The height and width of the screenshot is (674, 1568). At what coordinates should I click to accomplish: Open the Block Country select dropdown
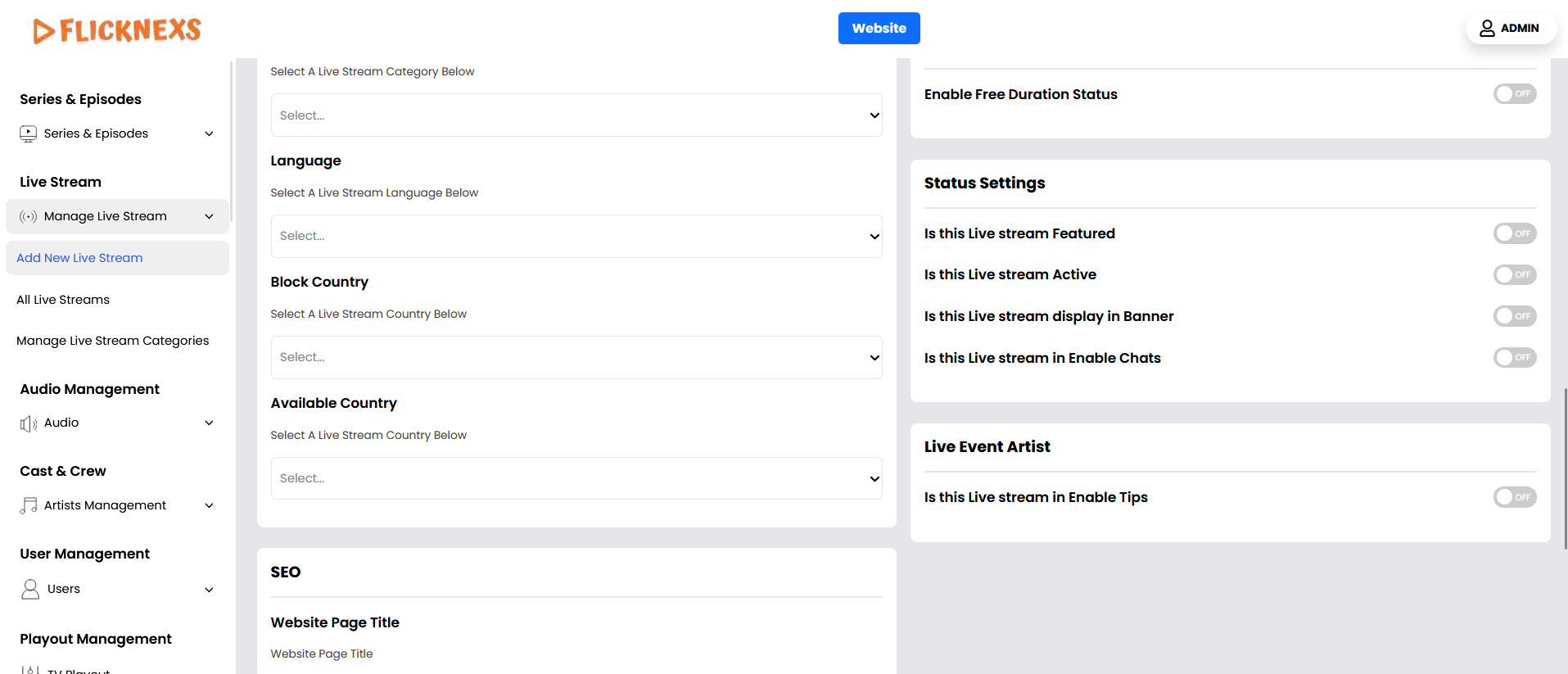pos(576,358)
